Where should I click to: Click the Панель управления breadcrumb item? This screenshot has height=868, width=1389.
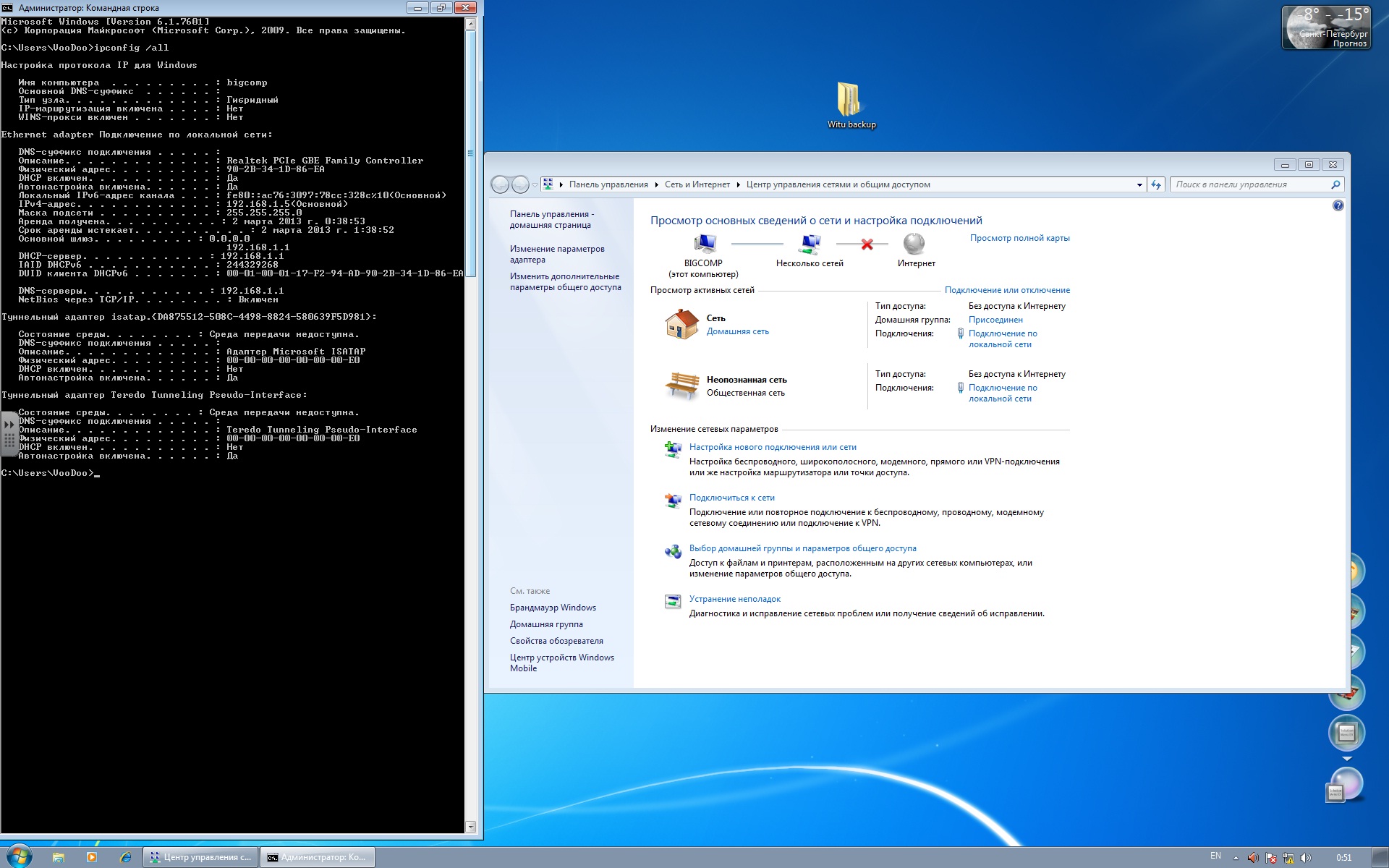click(608, 184)
